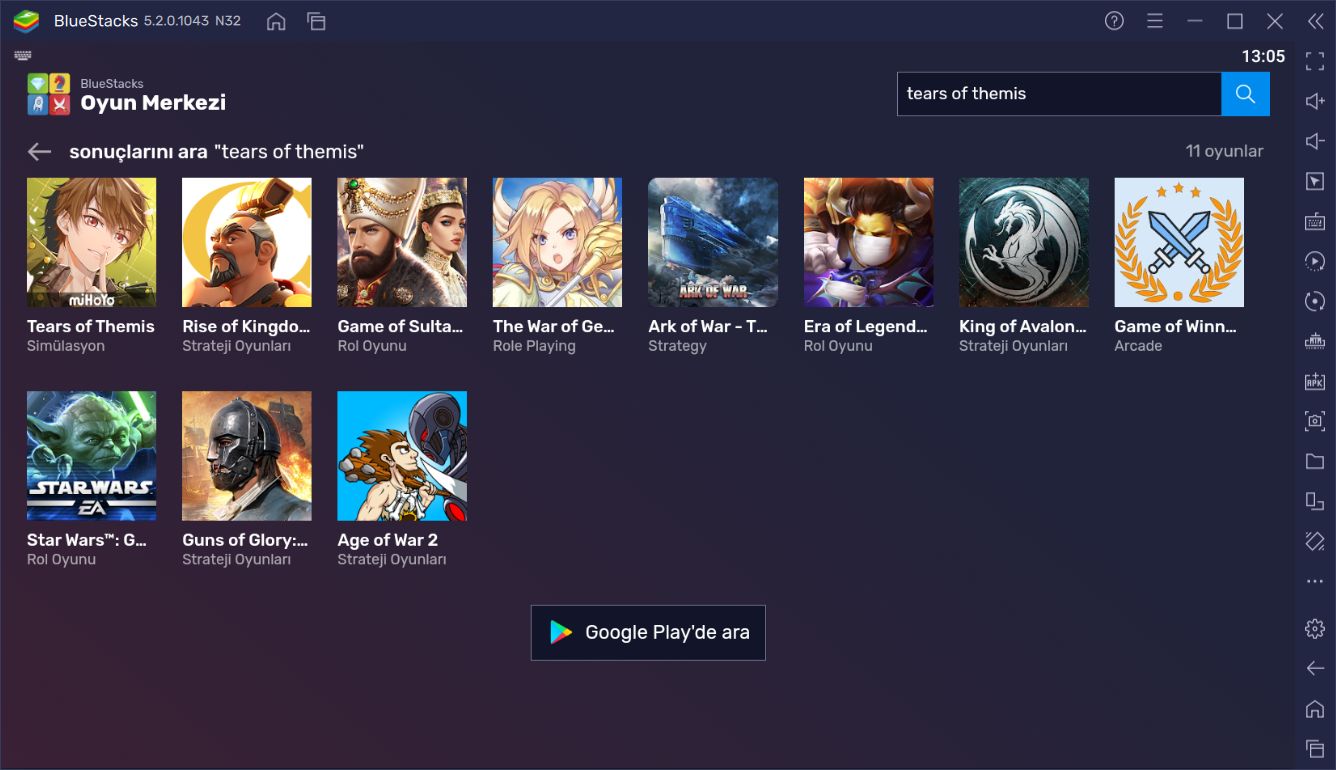Click the BlueStacks home icon in title bar
This screenshot has width=1336, height=770.
tap(276, 21)
